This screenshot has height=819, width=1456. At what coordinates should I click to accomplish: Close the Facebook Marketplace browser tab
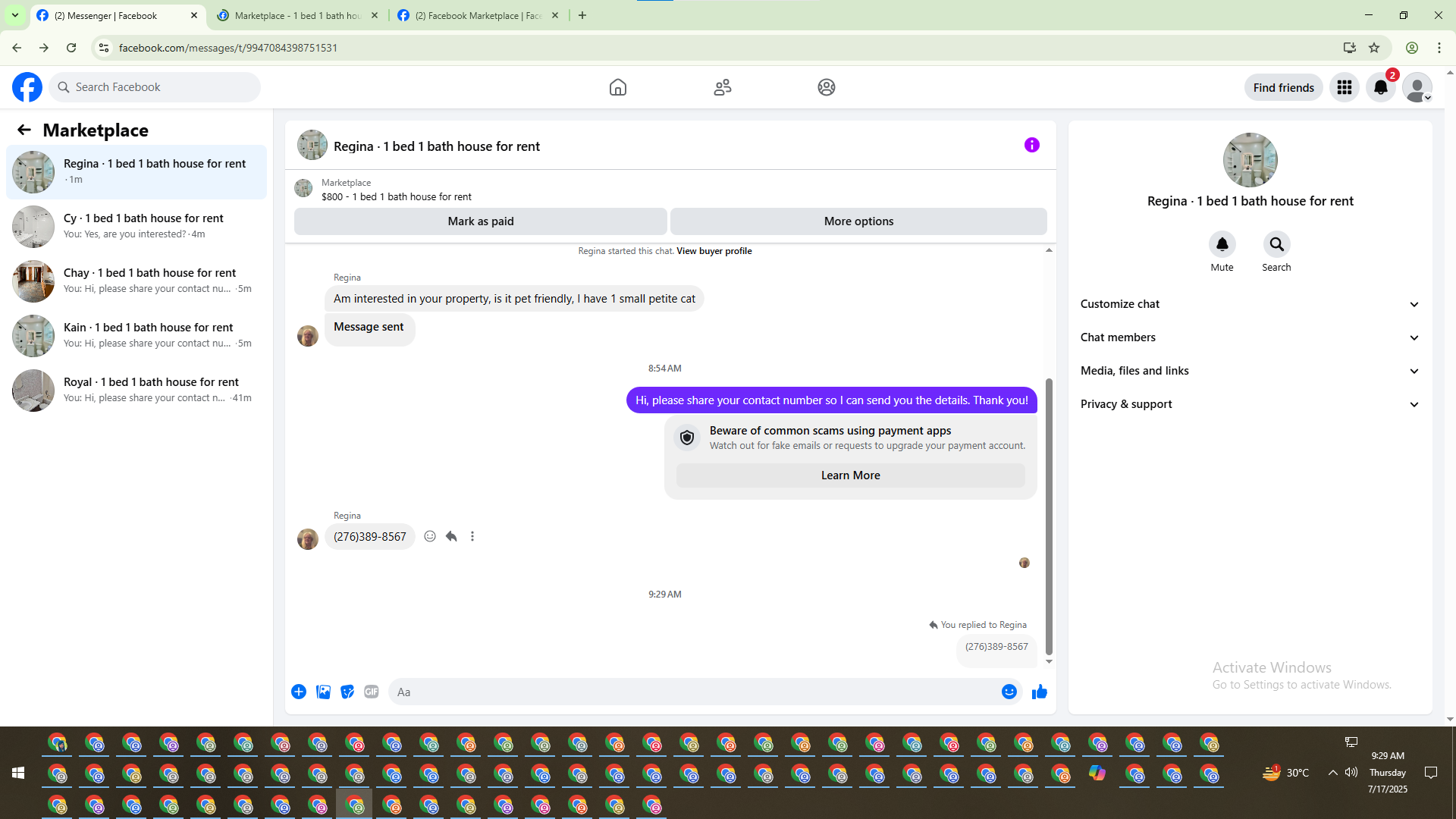[555, 15]
